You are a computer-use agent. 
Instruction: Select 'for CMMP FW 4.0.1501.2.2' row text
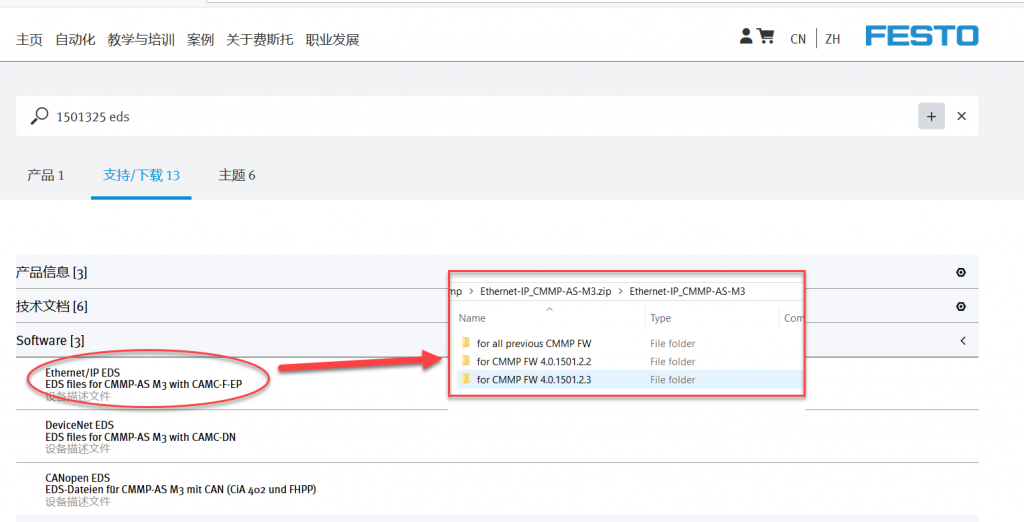[x=534, y=361]
